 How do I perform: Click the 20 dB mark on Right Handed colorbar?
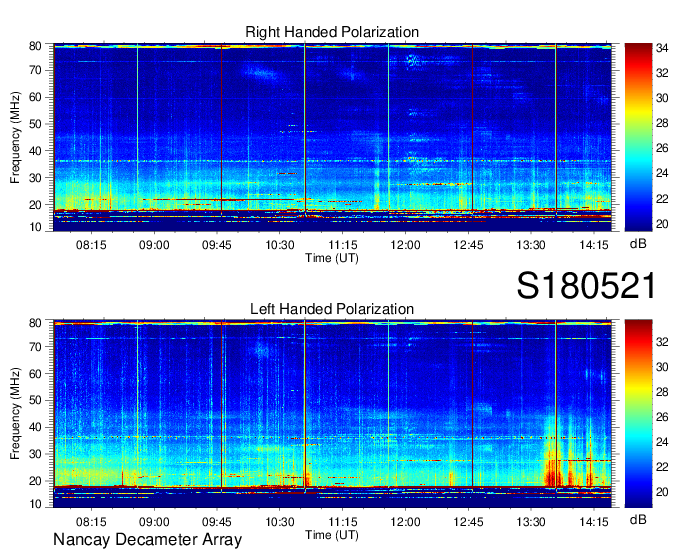(662, 224)
